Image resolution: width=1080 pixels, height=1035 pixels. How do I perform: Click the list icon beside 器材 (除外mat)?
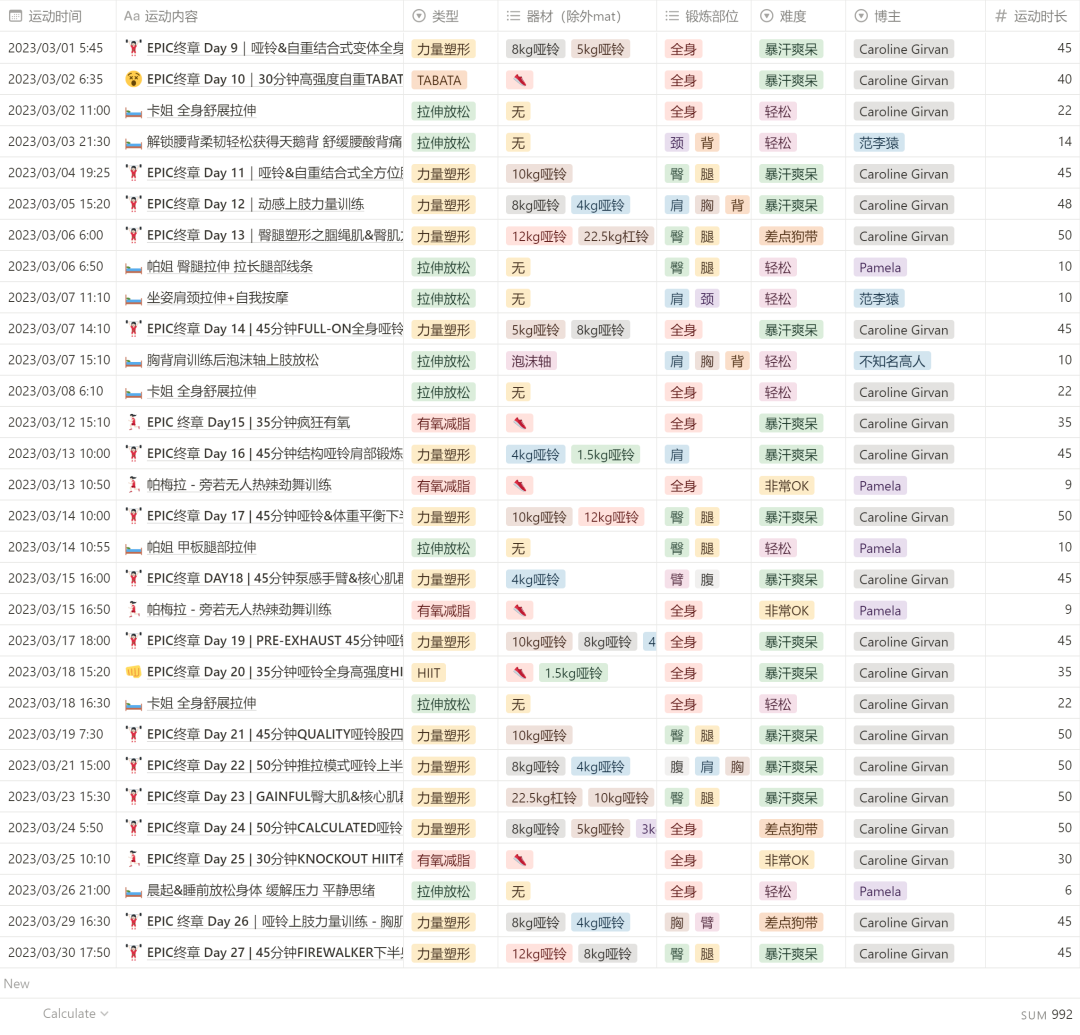pos(513,16)
